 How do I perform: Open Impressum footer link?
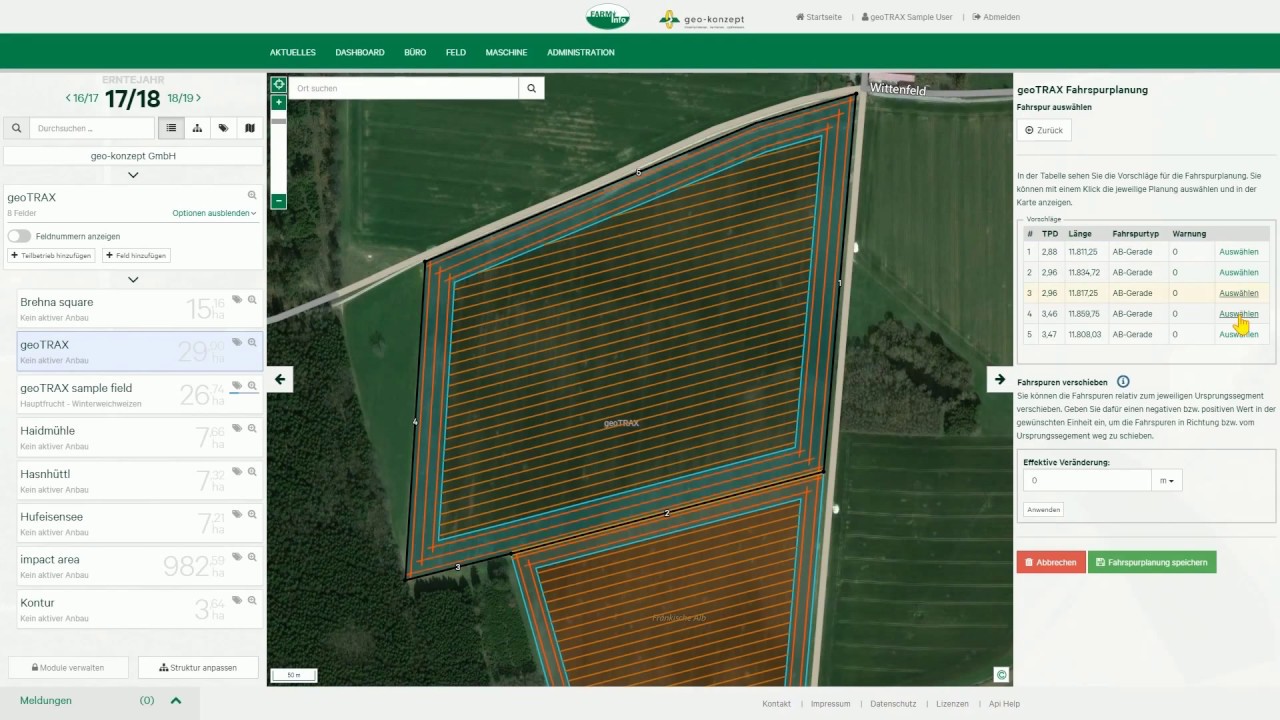tap(830, 704)
